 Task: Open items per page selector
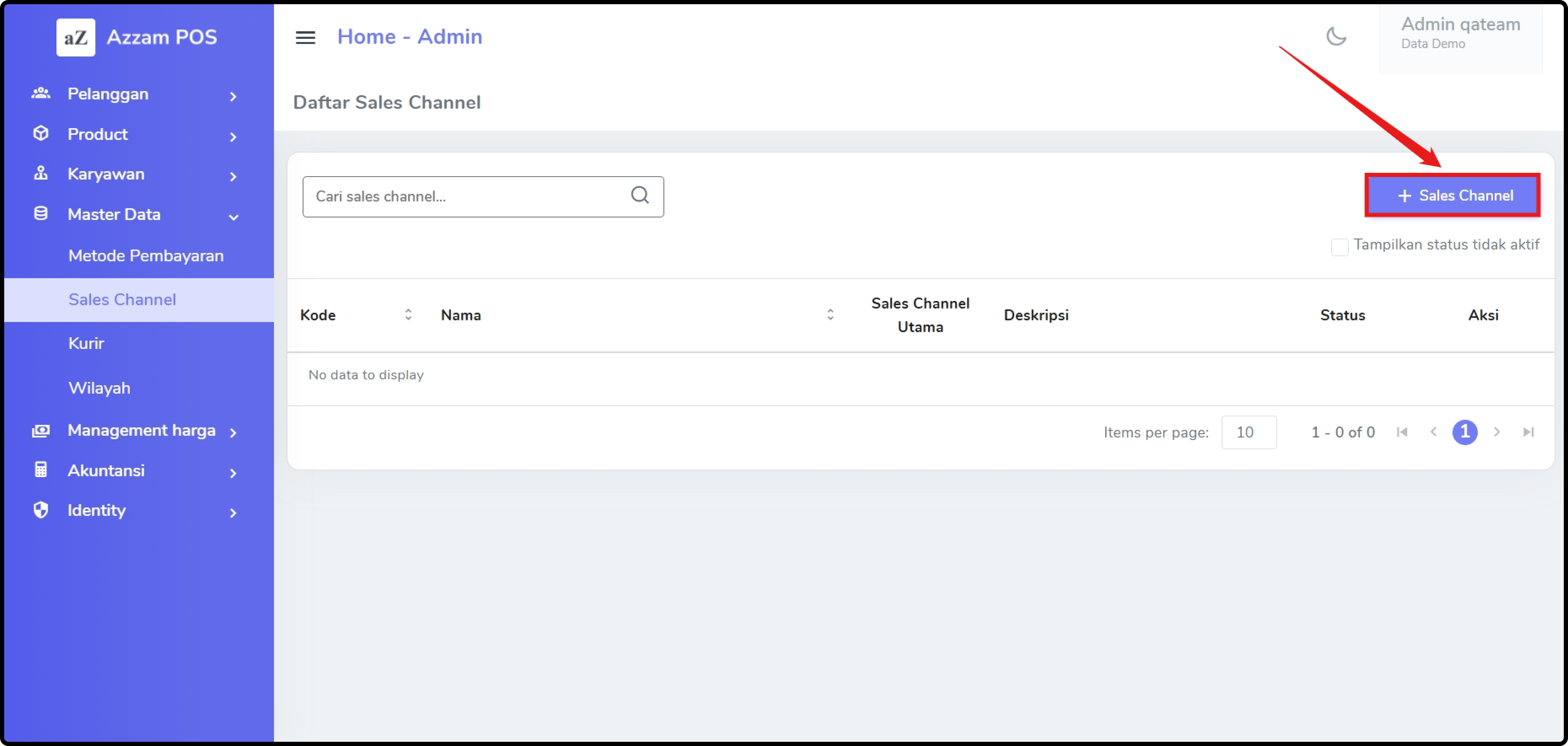pos(1248,432)
